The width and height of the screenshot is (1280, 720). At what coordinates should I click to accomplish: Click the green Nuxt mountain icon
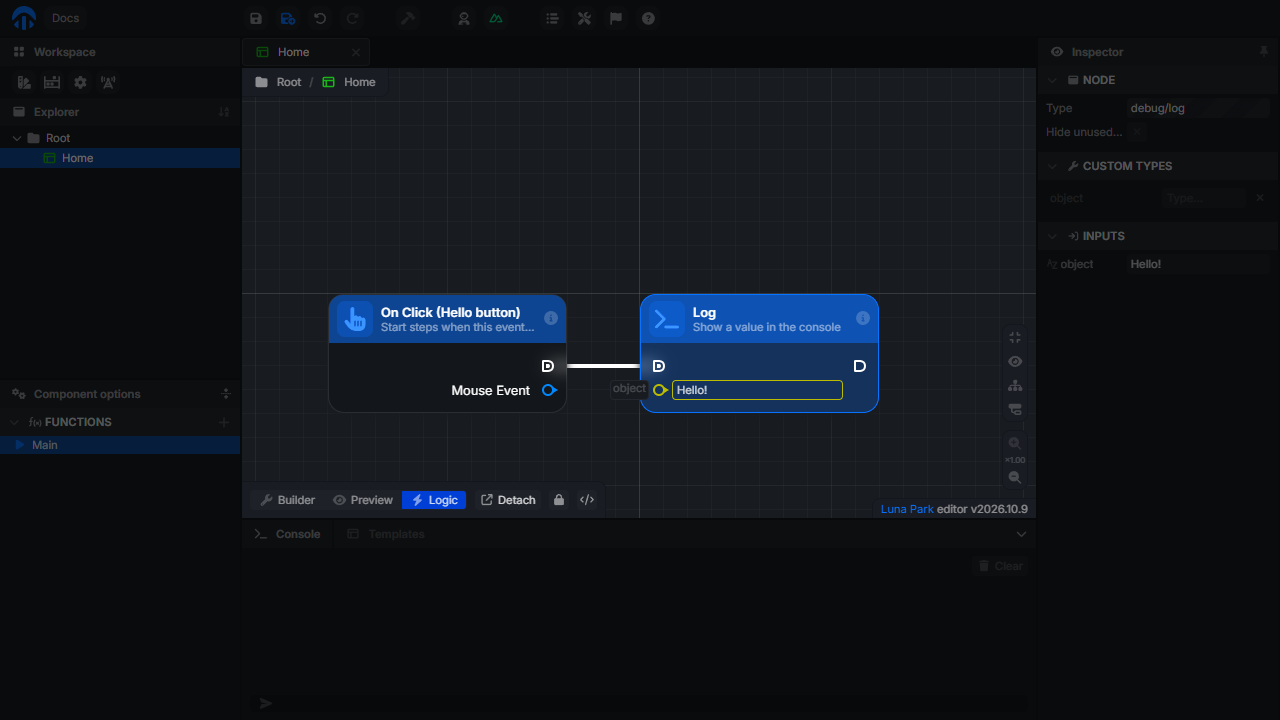click(x=496, y=18)
